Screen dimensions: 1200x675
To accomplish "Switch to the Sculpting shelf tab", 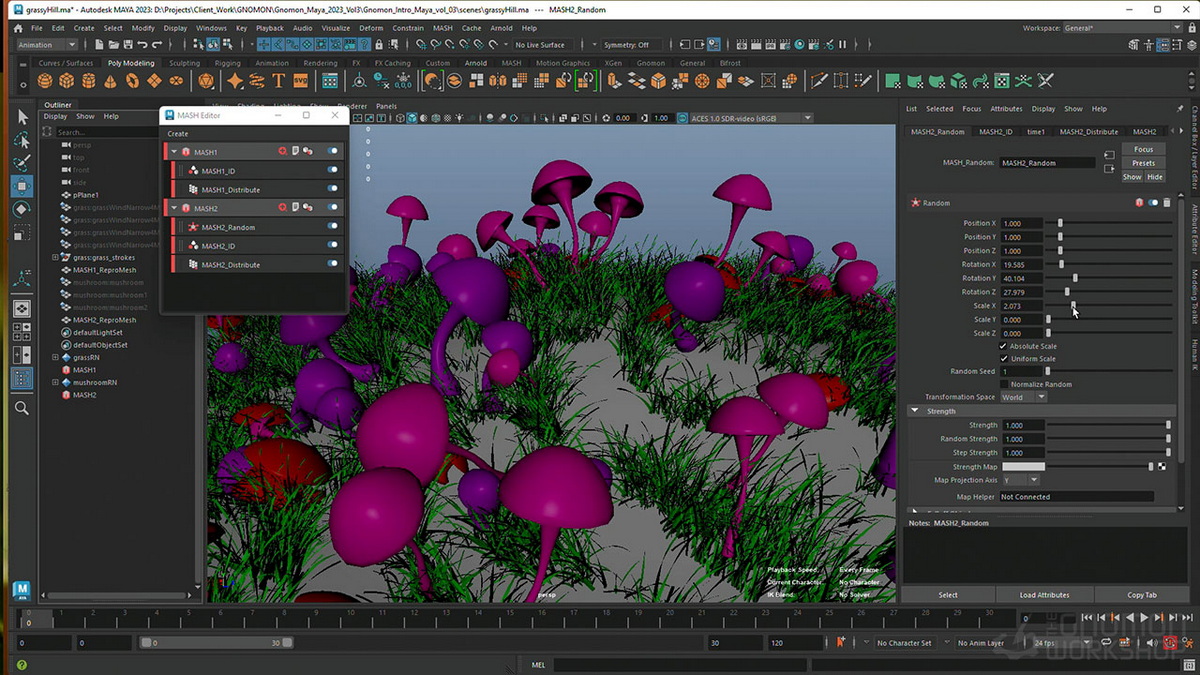I will (184, 63).
